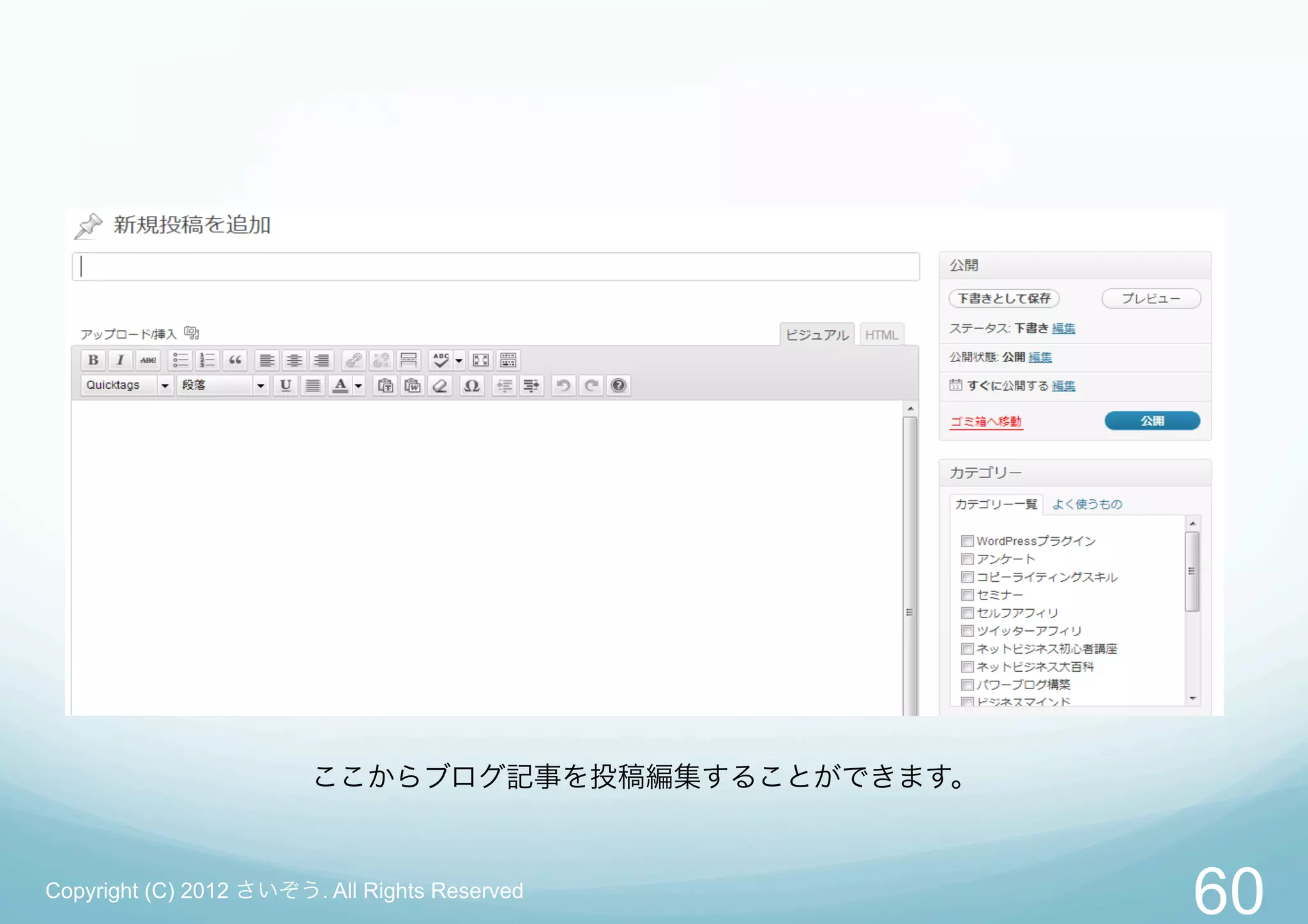The image size is (1308, 924).
Task: Select text color A icon
Action: tap(340, 385)
